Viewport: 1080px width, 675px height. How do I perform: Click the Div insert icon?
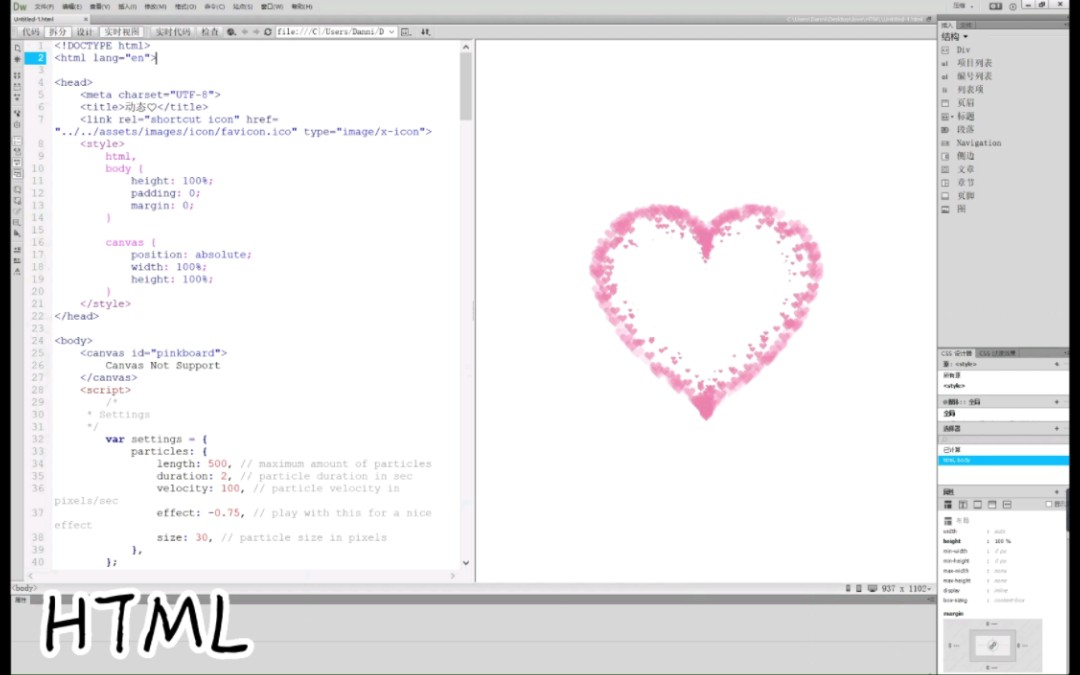pyautogui.click(x=945, y=50)
